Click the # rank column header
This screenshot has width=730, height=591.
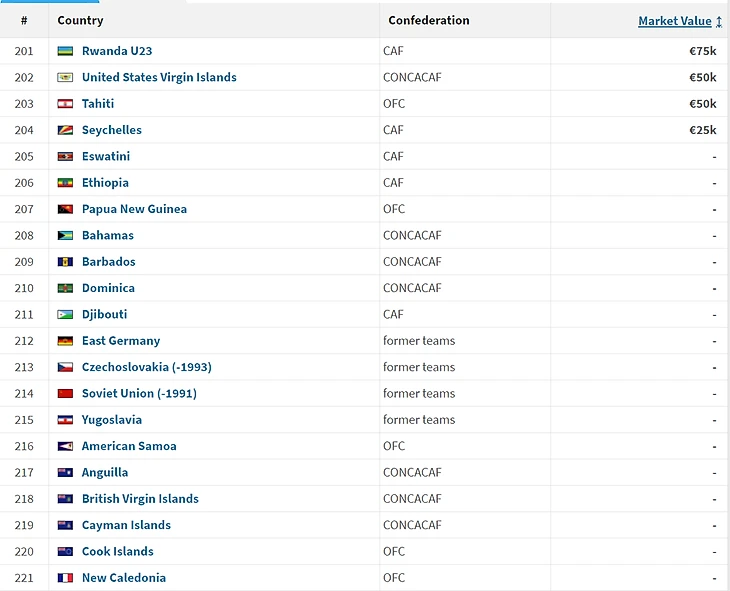(24, 20)
